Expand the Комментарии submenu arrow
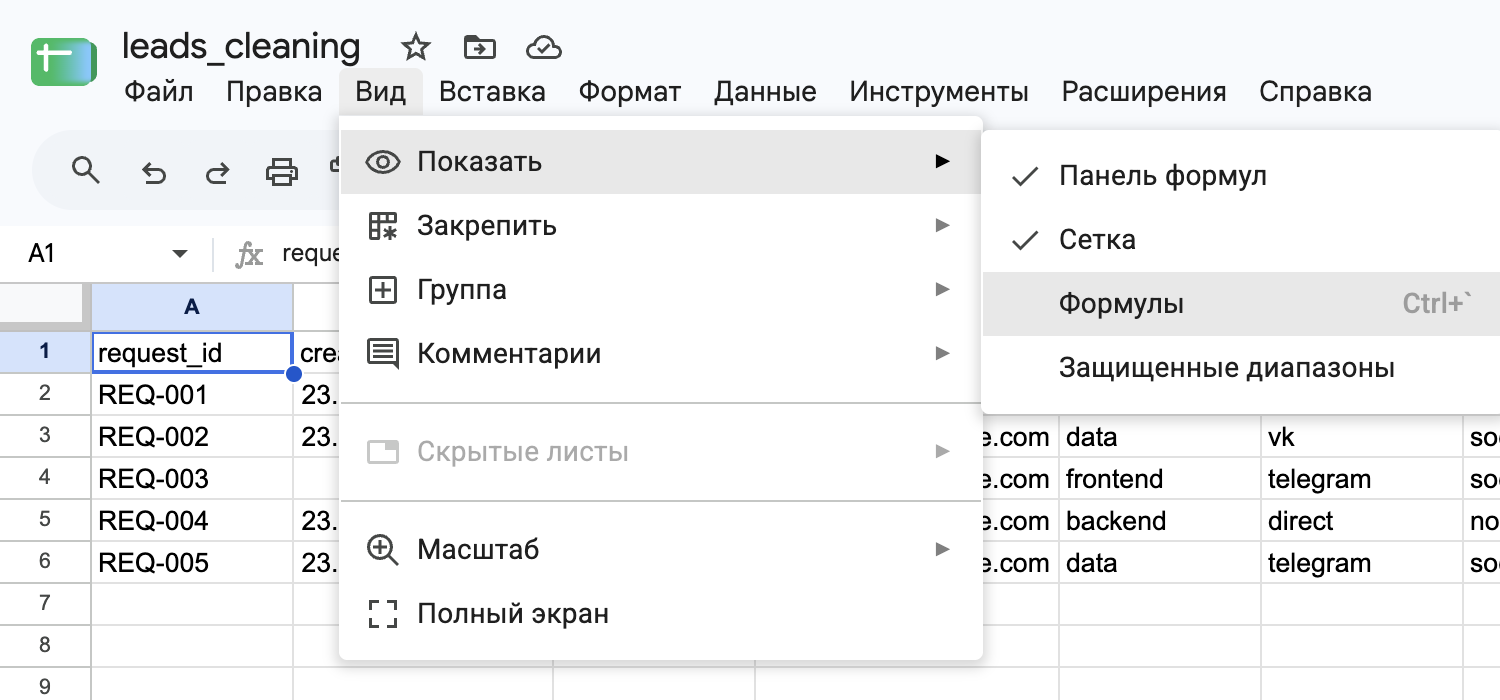The width and height of the screenshot is (1500, 700). point(941,353)
